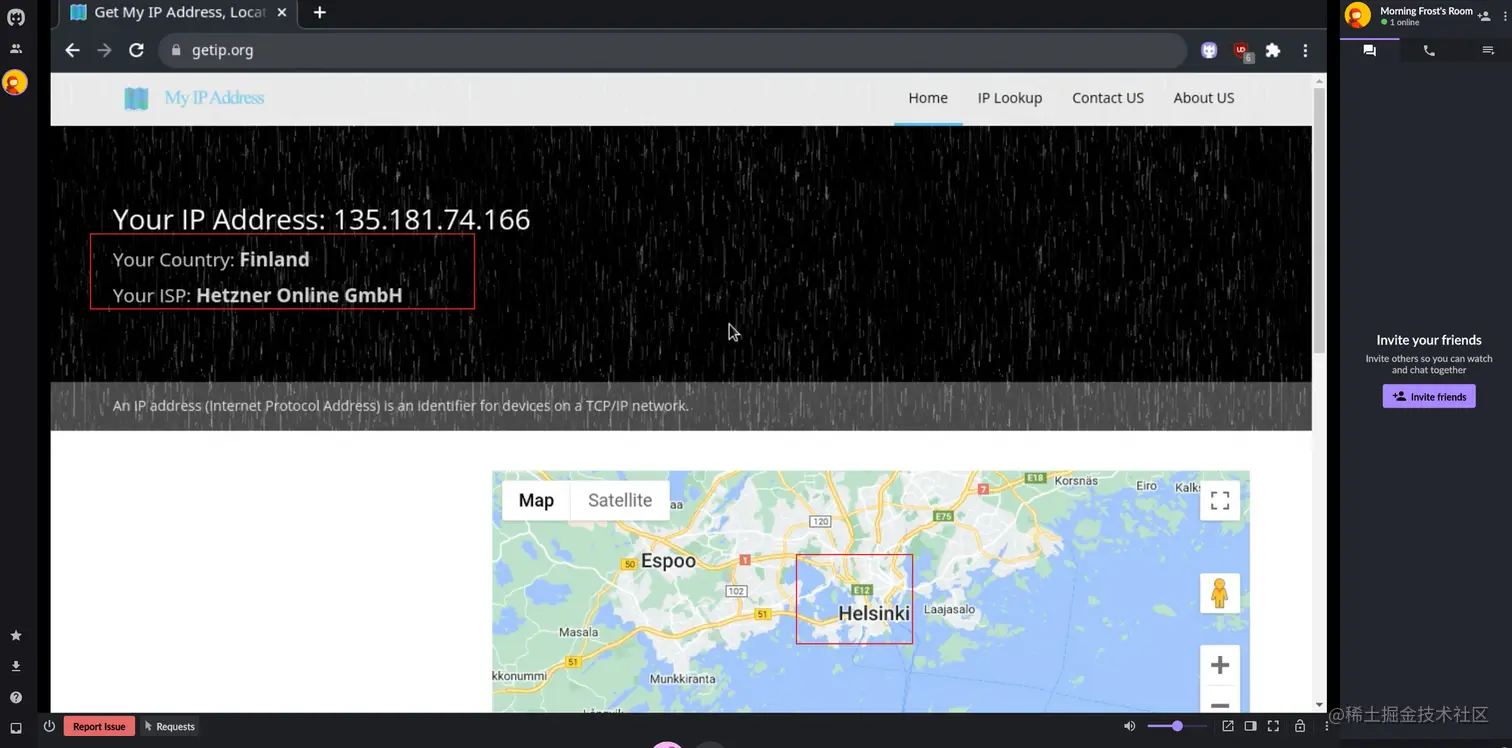This screenshot has width=1512, height=748.
Task: Mute the volume speaker icon
Action: [1129, 726]
